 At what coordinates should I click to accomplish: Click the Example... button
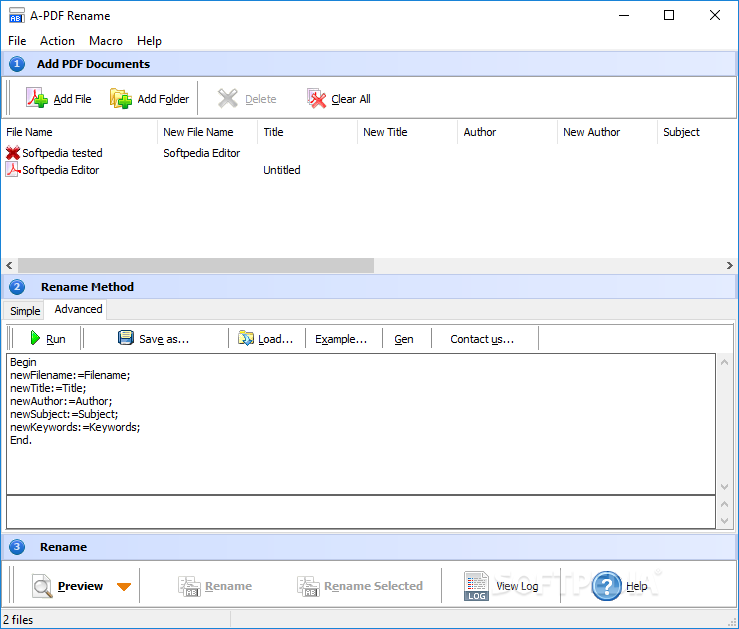coord(341,339)
